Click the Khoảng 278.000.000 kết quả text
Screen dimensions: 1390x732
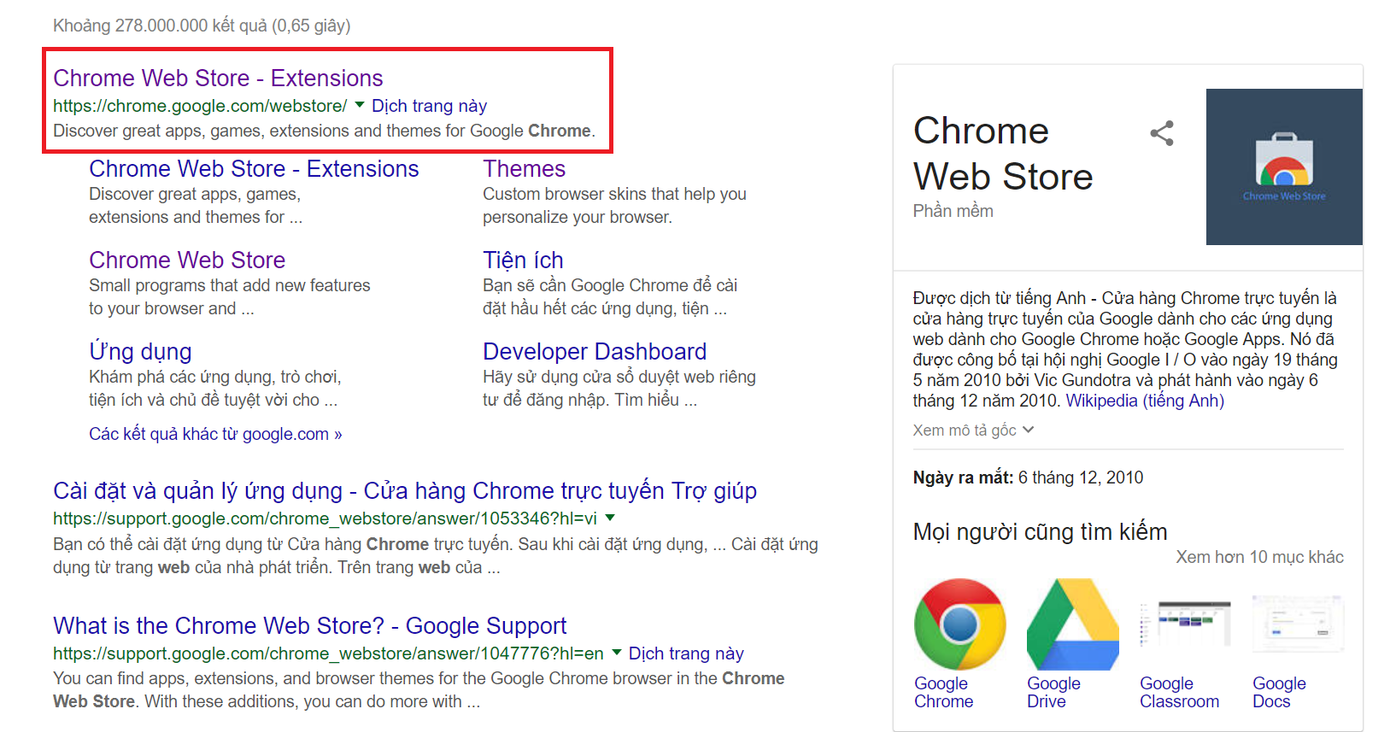tap(202, 25)
